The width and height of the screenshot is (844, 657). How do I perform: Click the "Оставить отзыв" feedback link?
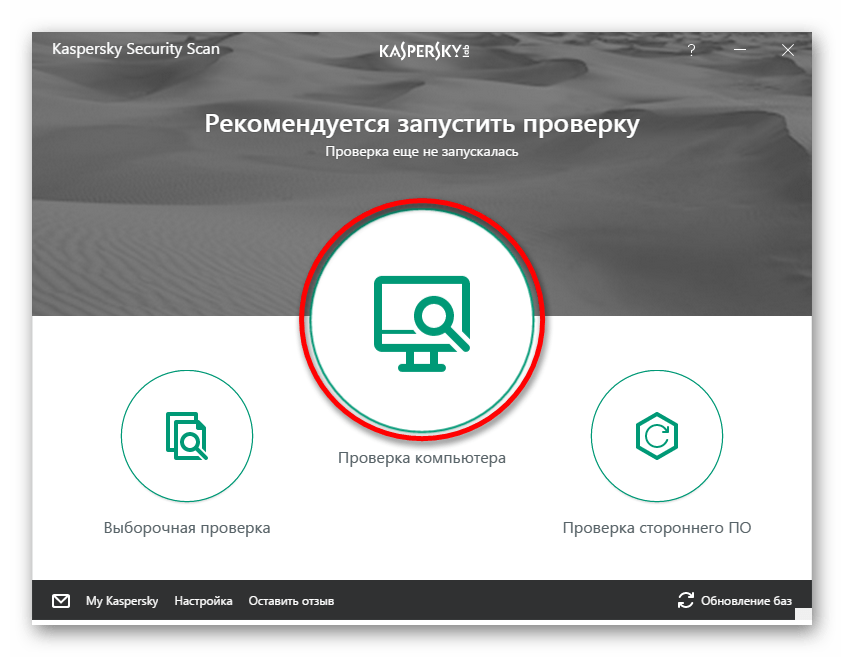[291, 601]
